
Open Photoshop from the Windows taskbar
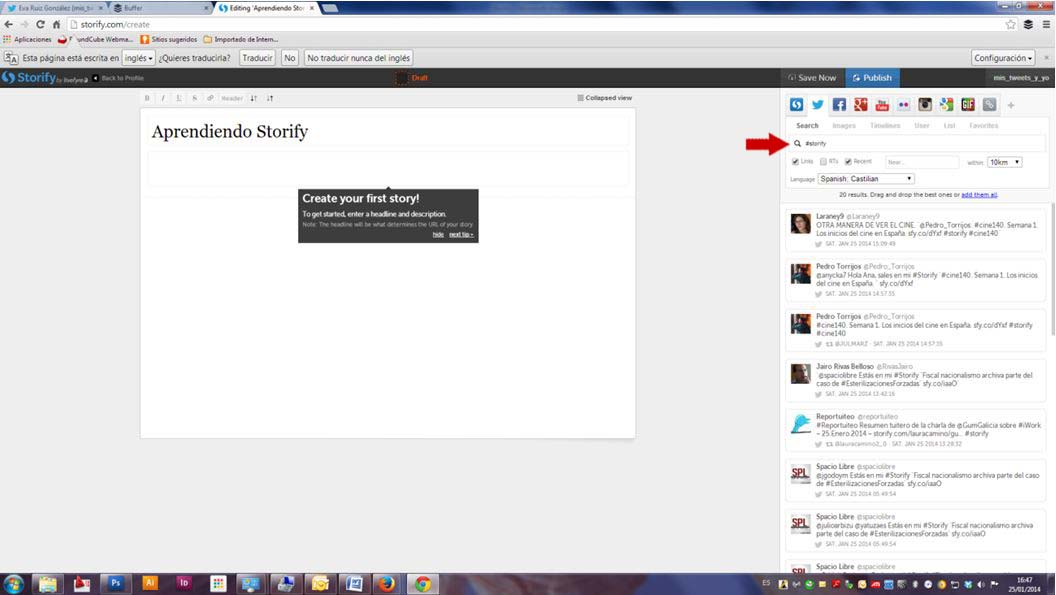tap(115, 583)
